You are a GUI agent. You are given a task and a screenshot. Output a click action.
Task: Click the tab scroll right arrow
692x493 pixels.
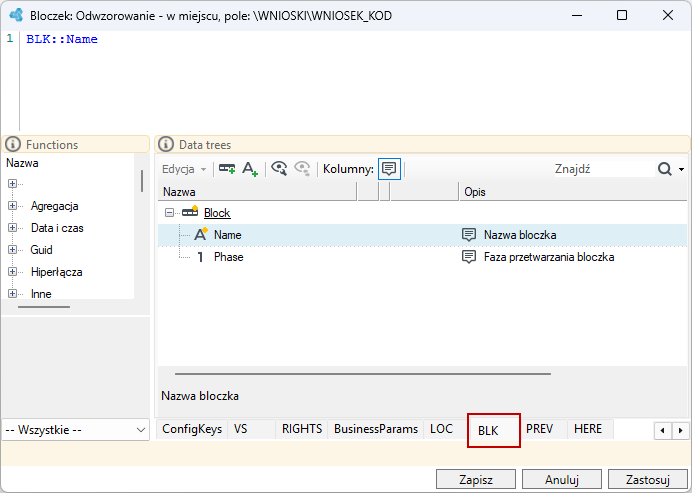coord(680,430)
